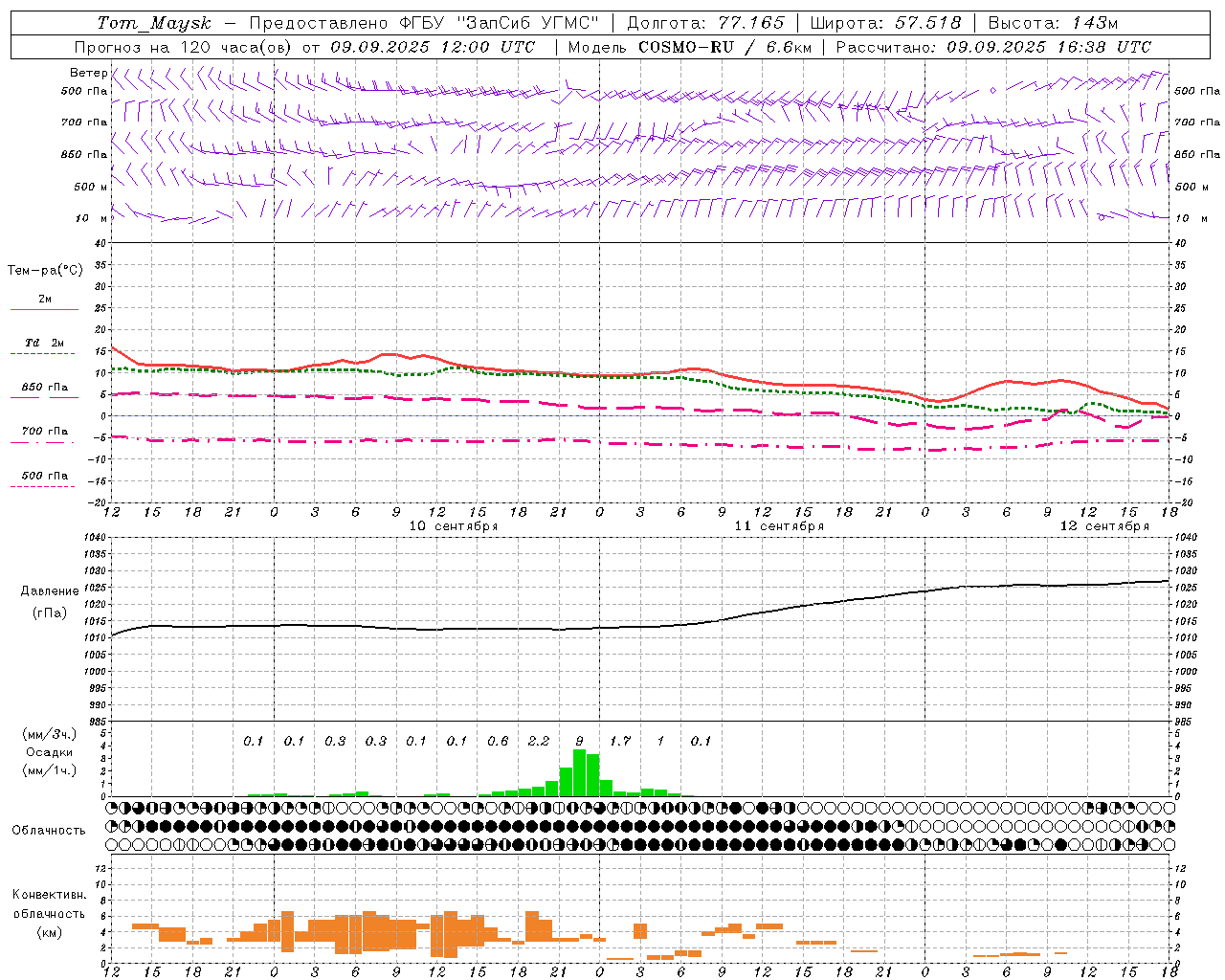Click the "Рассчитано: 09.09.2025 16:38 UTC" text
The image size is (1225, 980).
(x=993, y=47)
